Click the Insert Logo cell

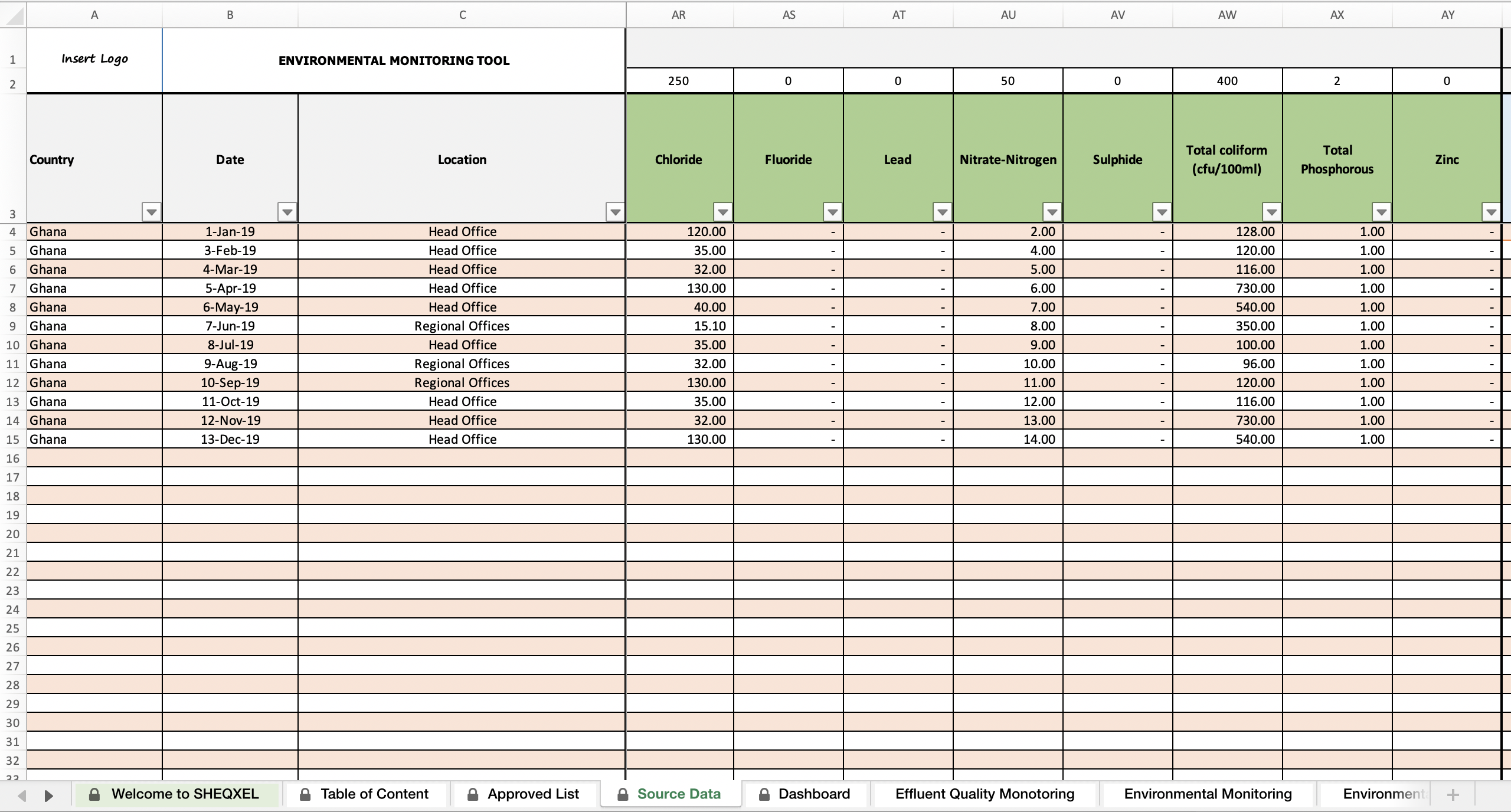pyautogui.click(x=94, y=60)
